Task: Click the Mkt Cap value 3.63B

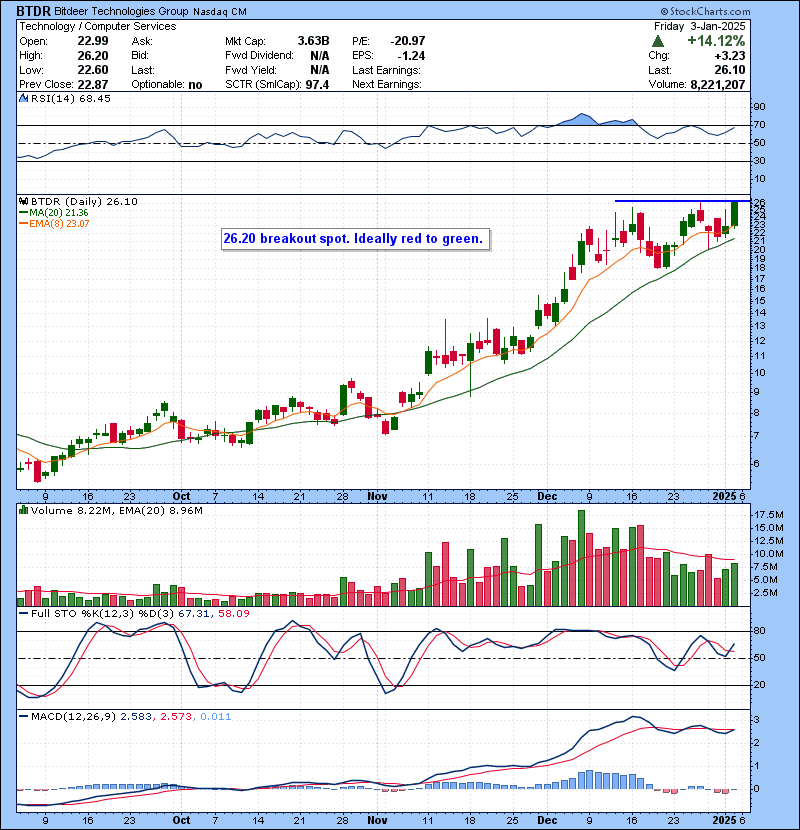Action: click(313, 41)
